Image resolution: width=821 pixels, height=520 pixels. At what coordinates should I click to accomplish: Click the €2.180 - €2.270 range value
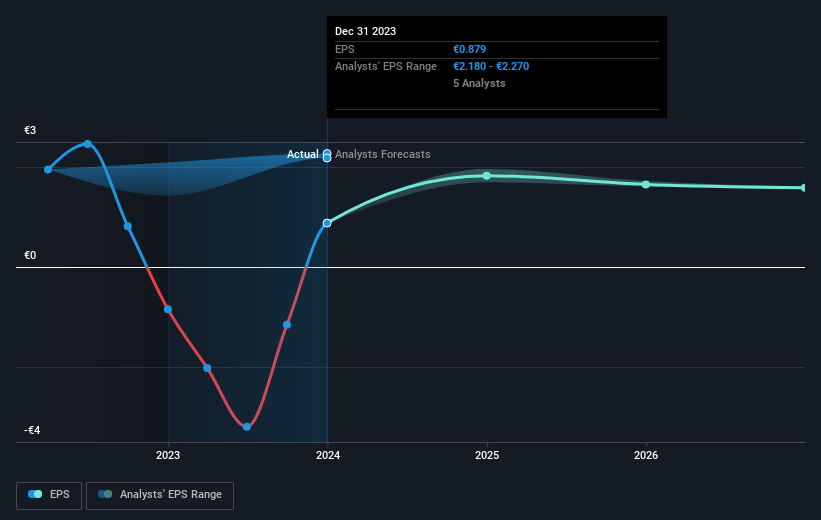point(491,67)
